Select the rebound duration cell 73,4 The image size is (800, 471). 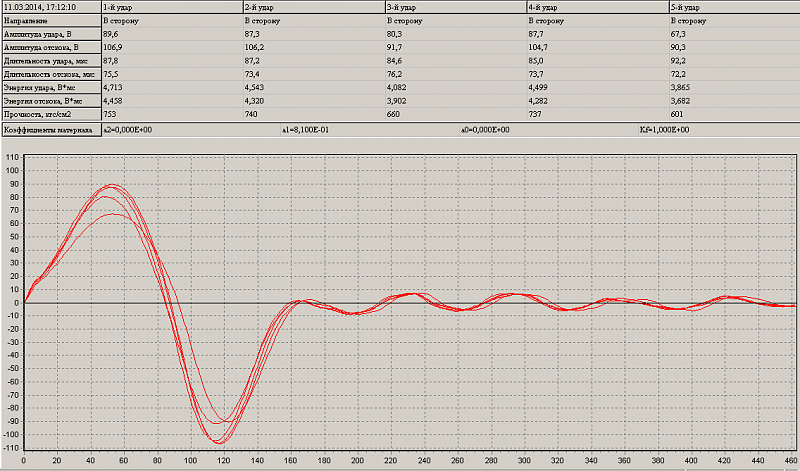pyautogui.click(x=254, y=75)
